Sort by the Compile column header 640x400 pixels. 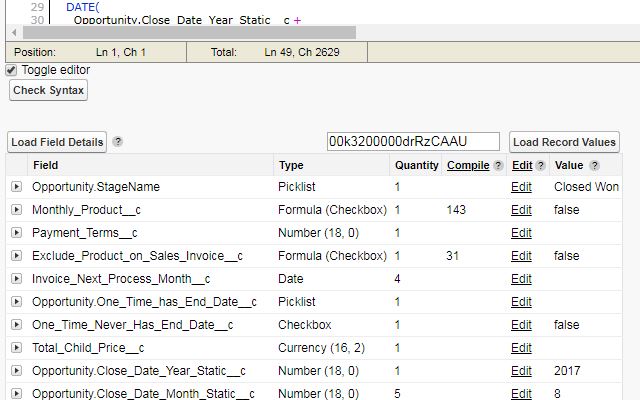tap(468, 165)
